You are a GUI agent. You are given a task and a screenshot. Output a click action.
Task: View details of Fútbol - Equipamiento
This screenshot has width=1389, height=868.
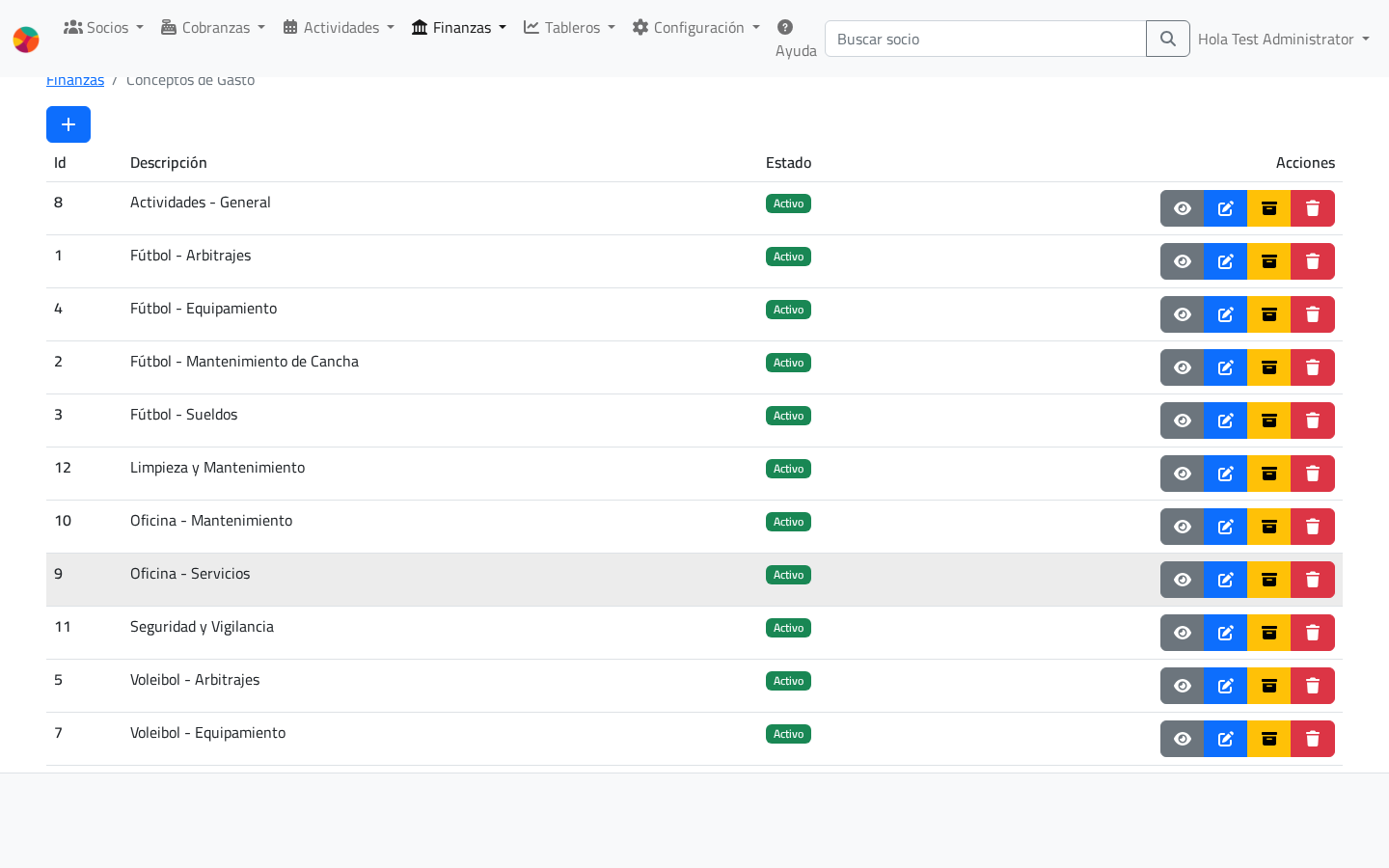(1182, 314)
